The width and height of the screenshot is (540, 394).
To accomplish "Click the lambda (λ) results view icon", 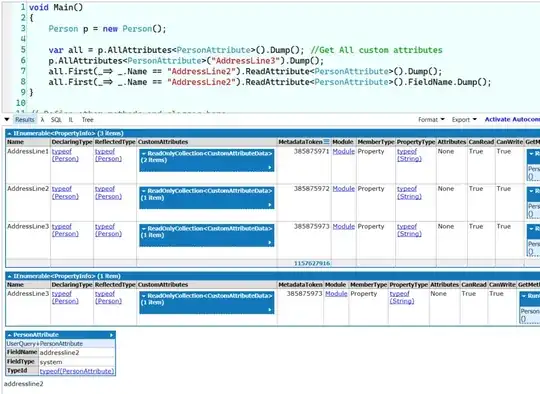I will coord(42,120).
